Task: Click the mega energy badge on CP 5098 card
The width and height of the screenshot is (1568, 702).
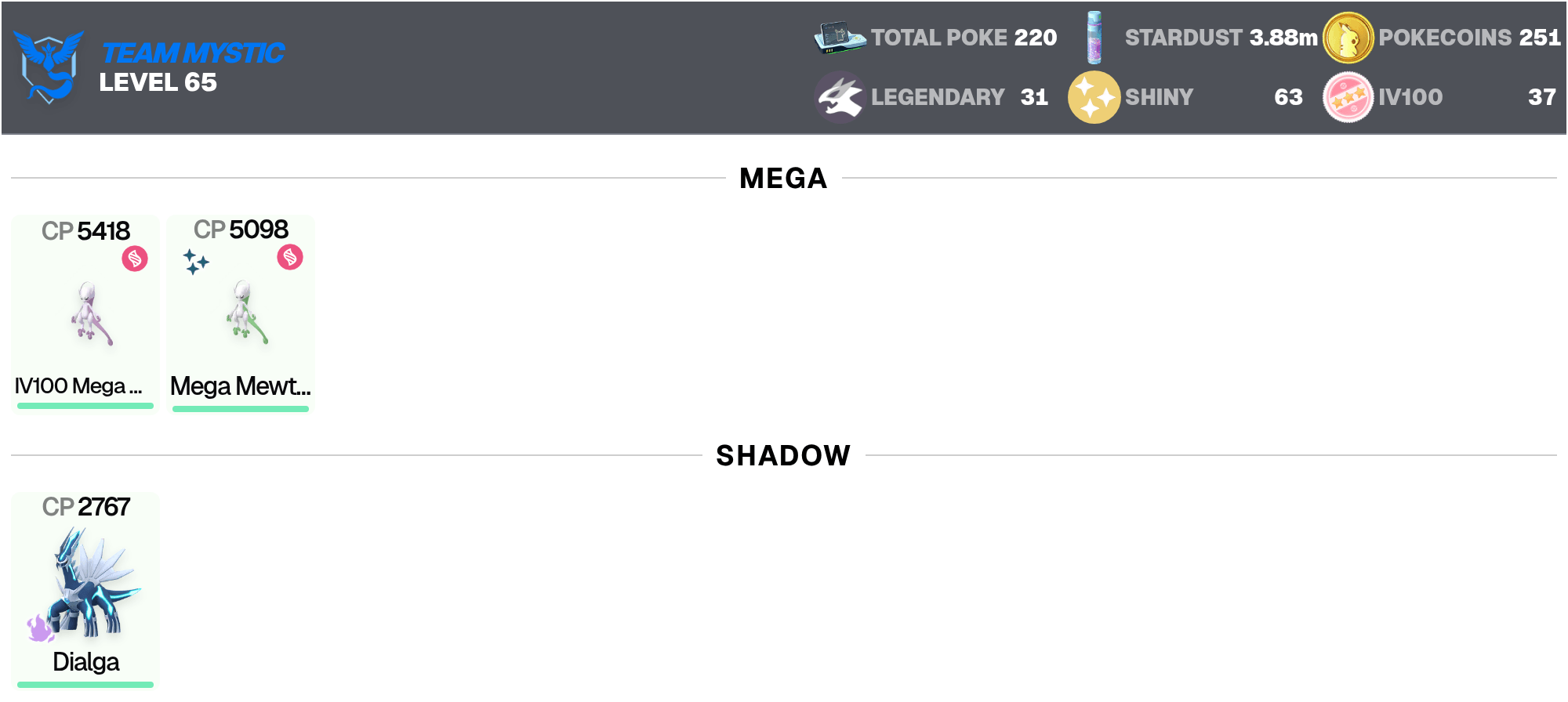Action: click(290, 257)
